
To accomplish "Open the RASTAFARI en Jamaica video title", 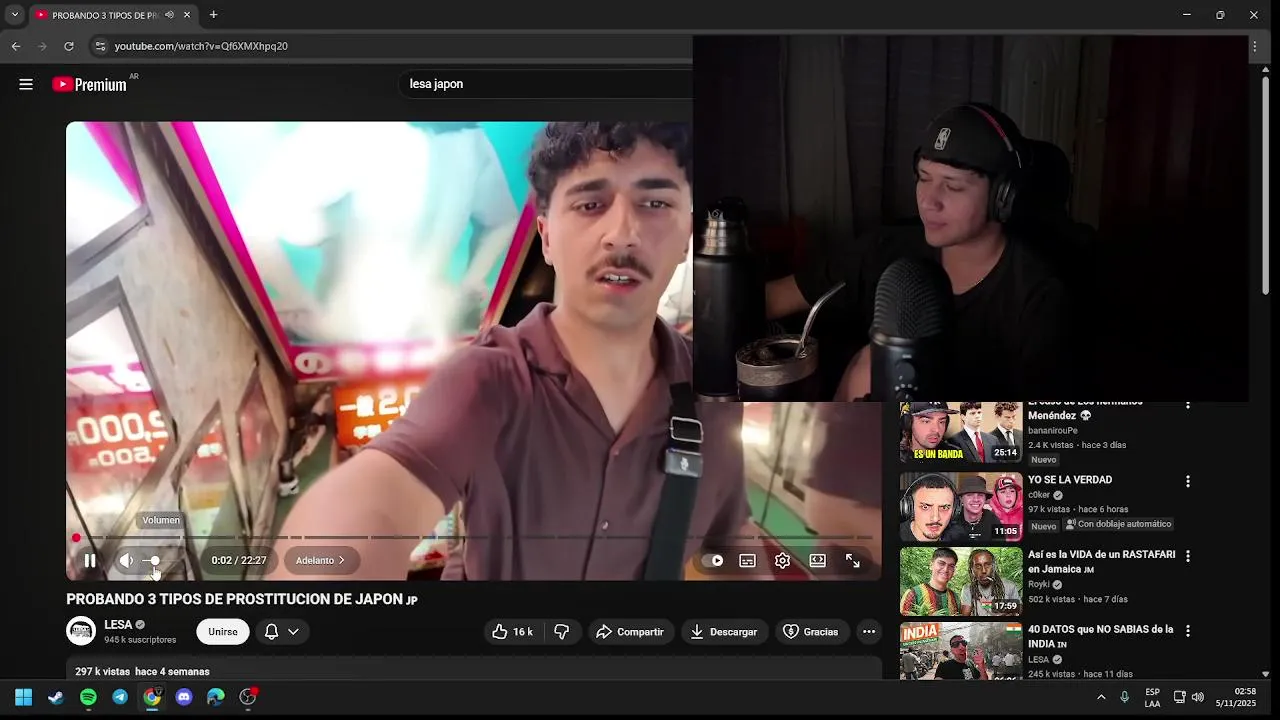I will pyautogui.click(x=1102, y=562).
